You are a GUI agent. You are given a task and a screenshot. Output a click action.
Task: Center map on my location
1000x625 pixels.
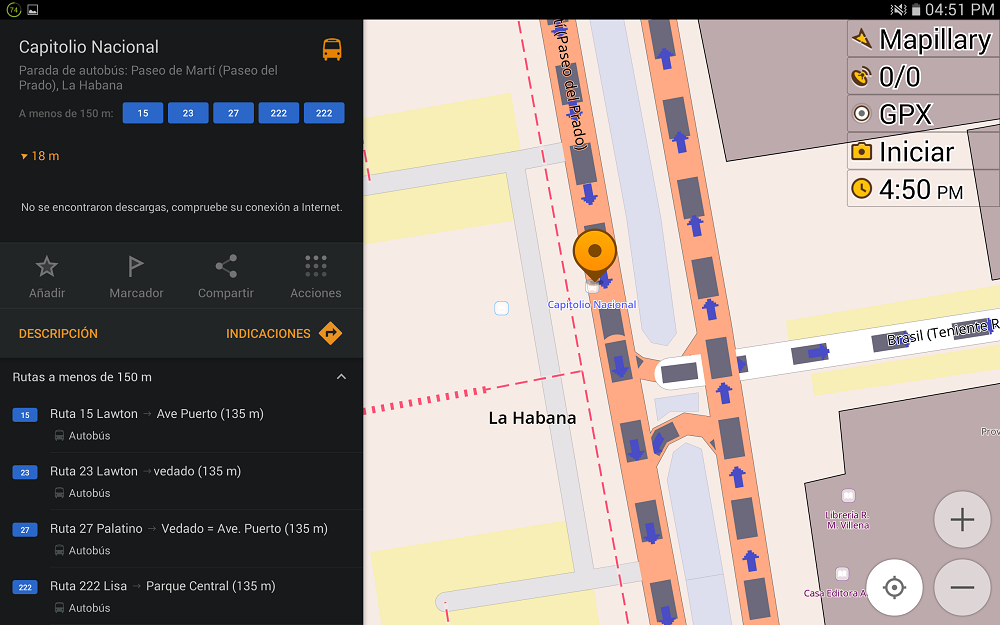[x=895, y=587]
